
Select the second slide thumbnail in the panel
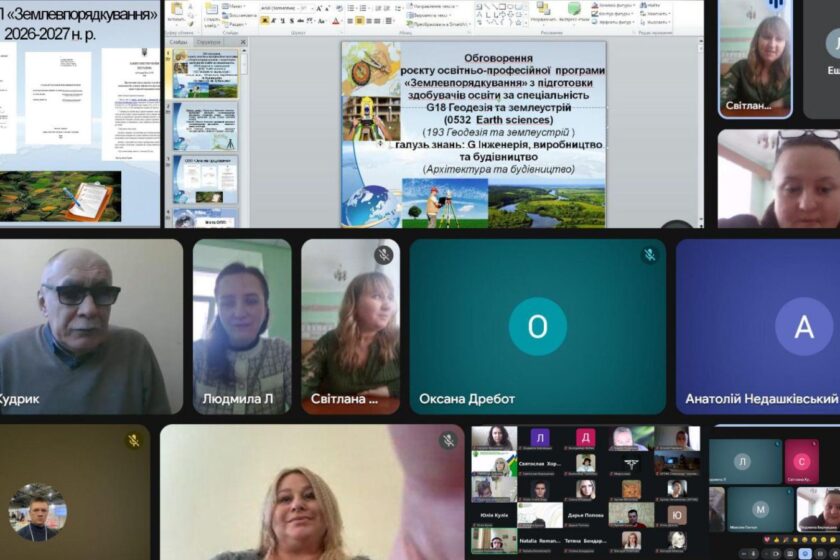(206, 125)
